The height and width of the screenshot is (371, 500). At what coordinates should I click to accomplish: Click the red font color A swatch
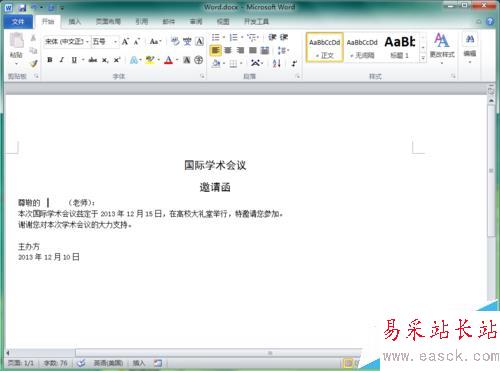[169, 60]
